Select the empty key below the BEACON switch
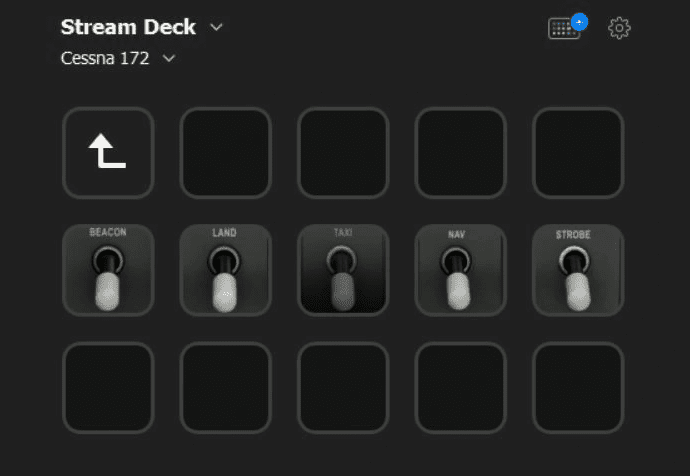The width and height of the screenshot is (690, 476). [108, 388]
